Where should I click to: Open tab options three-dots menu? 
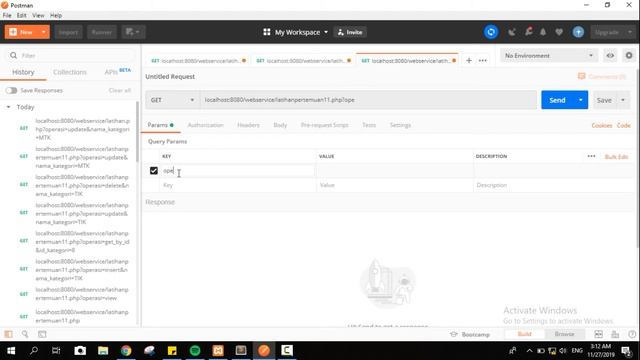(482, 60)
